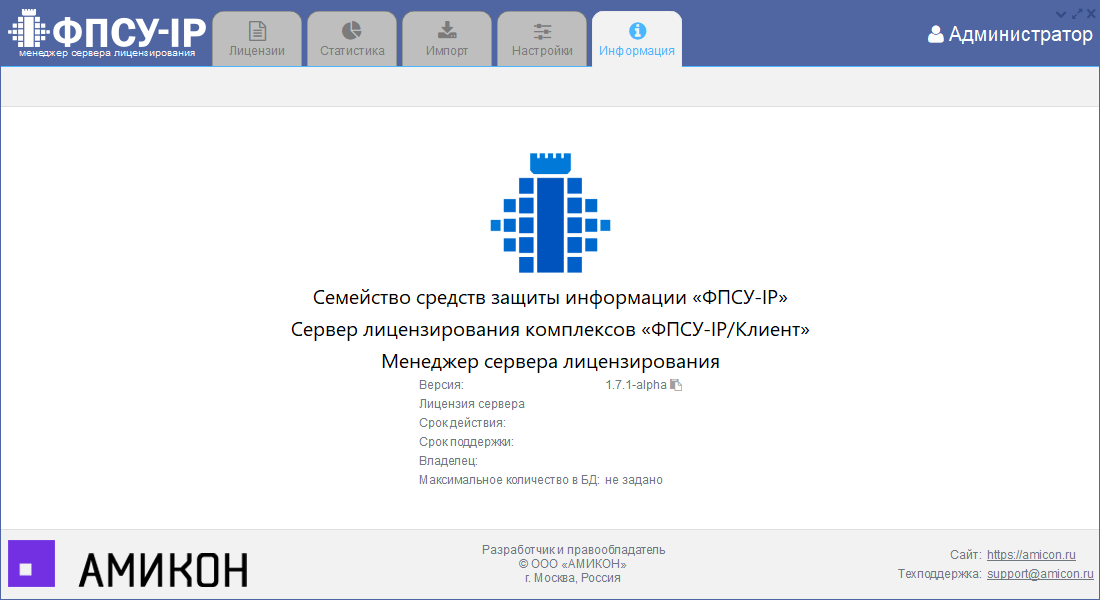This screenshot has height=600, width=1100.
Task: Copy version number with the clipboard icon
Action: (x=676, y=385)
